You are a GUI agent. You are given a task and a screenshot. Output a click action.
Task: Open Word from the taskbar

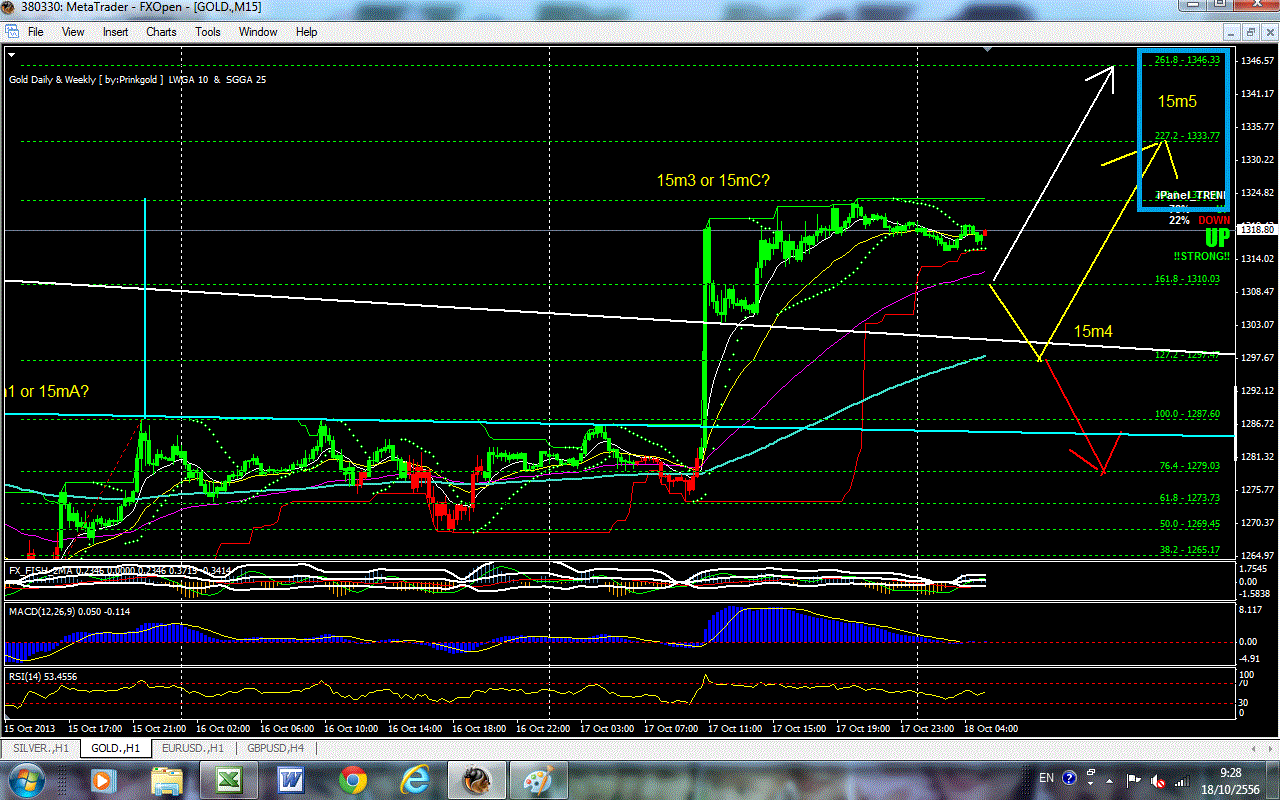click(x=291, y=779)
